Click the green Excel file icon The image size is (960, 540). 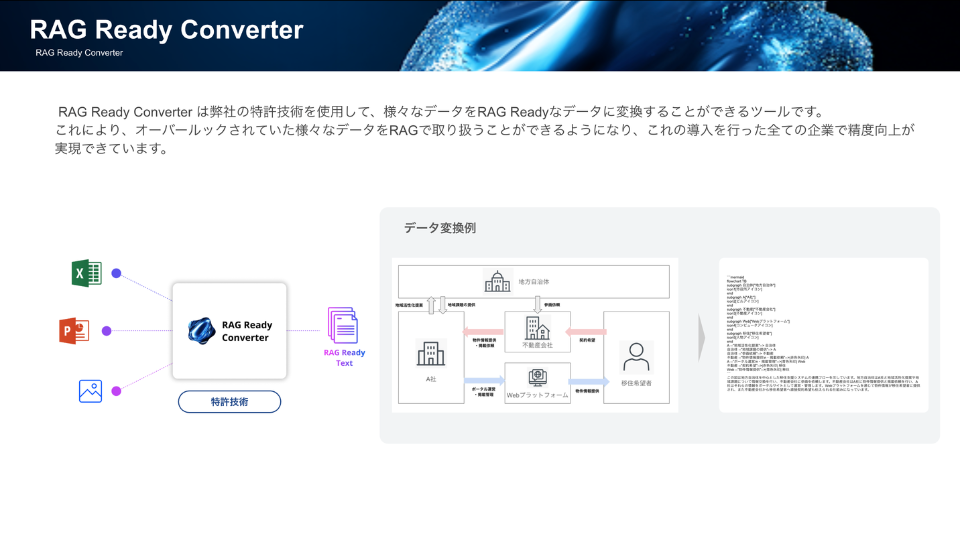(x=87, y=273)
